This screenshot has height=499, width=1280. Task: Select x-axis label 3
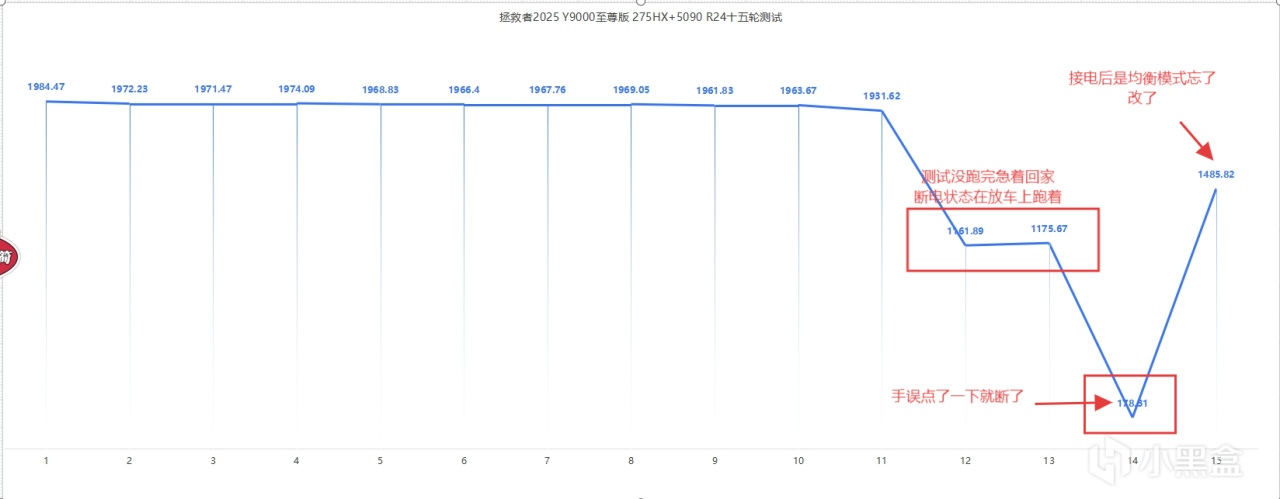click(213, 461)
